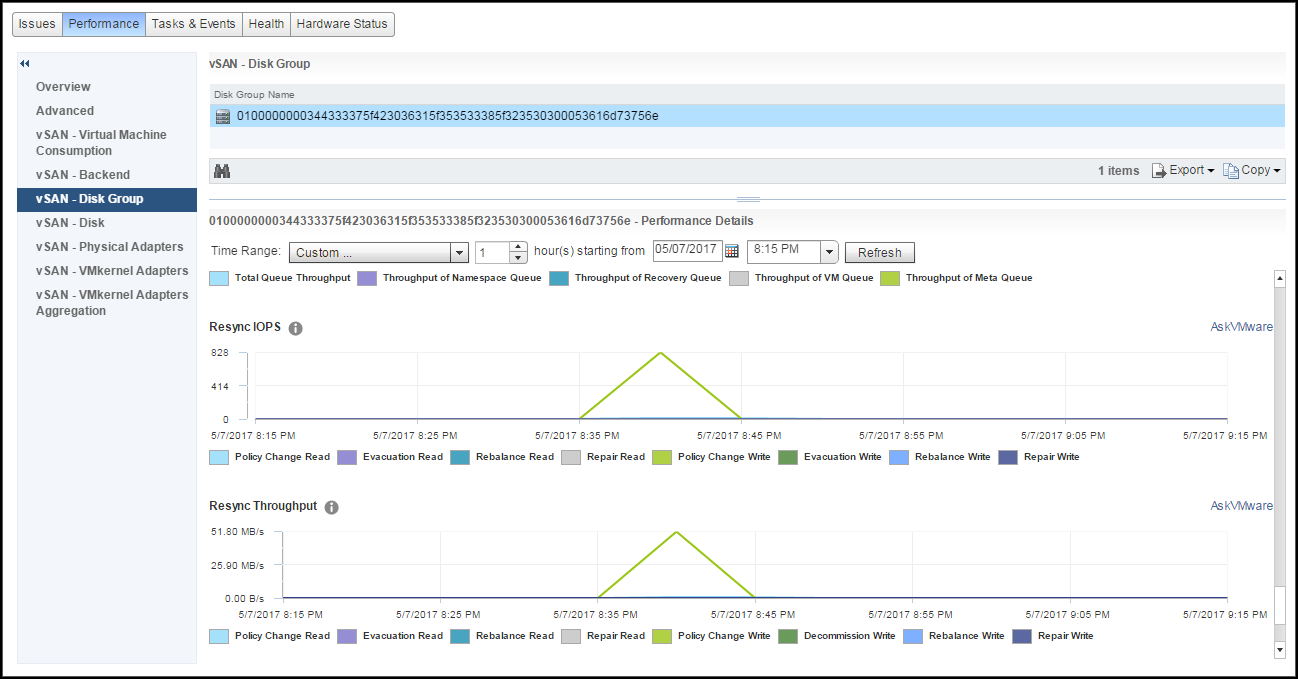The image size is (1298, 679).
Task: Click the chart area scrollbar down arrow
Action: point(1279,650)
